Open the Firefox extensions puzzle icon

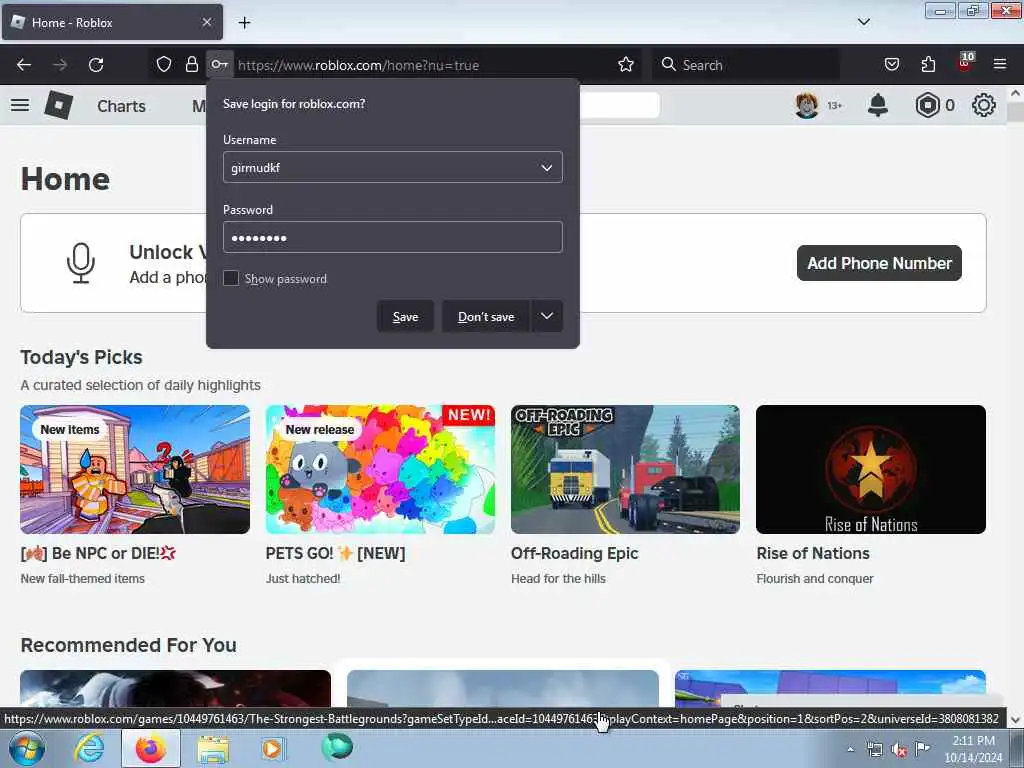pyautogui.click(x=928, y=64)
